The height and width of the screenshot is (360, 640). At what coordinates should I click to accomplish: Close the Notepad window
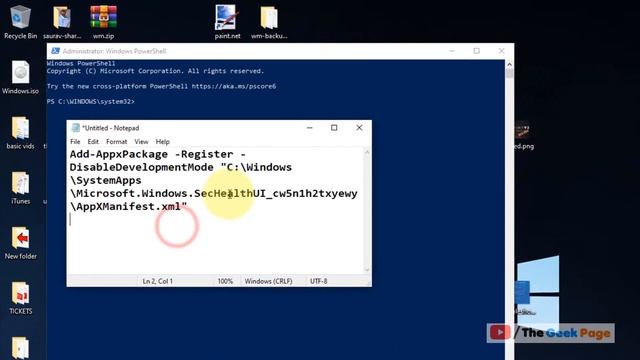coord(359,128)
